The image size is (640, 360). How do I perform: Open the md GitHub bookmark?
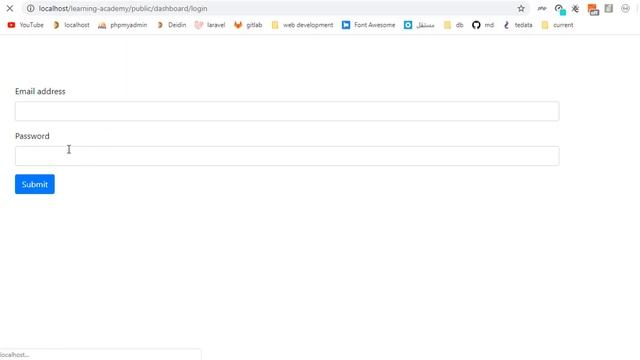[x=483, y=25]
